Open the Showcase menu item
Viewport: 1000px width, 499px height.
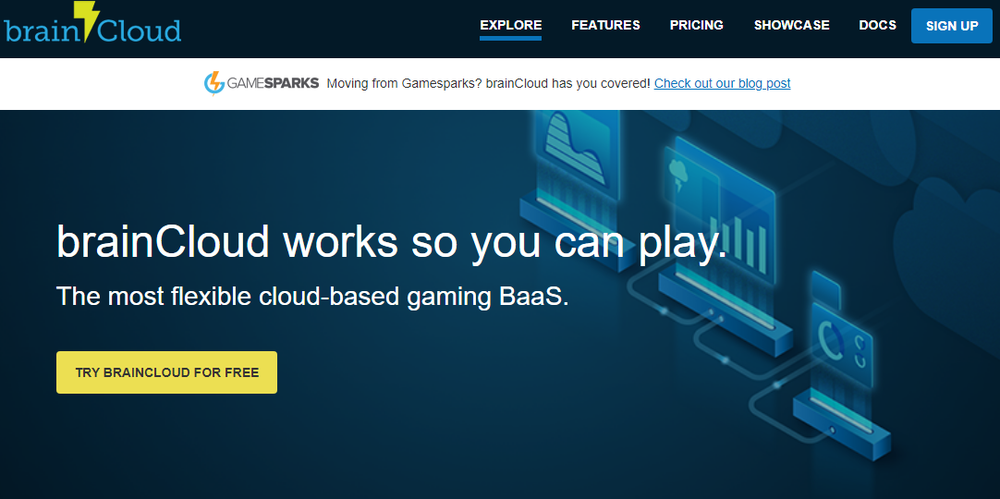[791, 26]
